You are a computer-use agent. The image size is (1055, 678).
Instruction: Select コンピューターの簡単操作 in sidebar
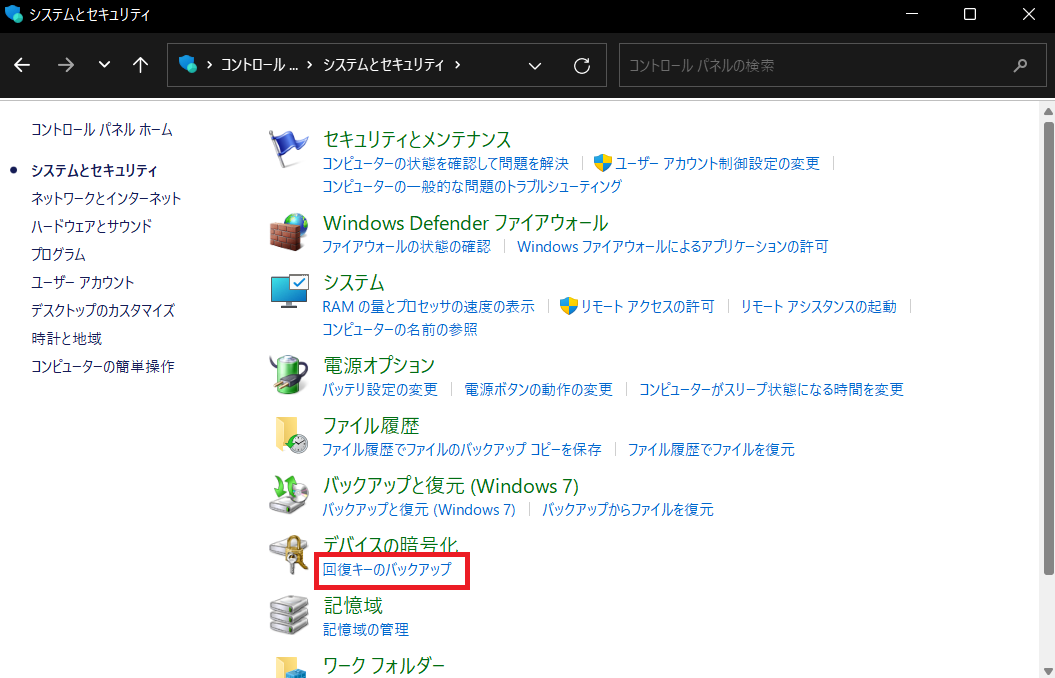click(x=102, y=367)
